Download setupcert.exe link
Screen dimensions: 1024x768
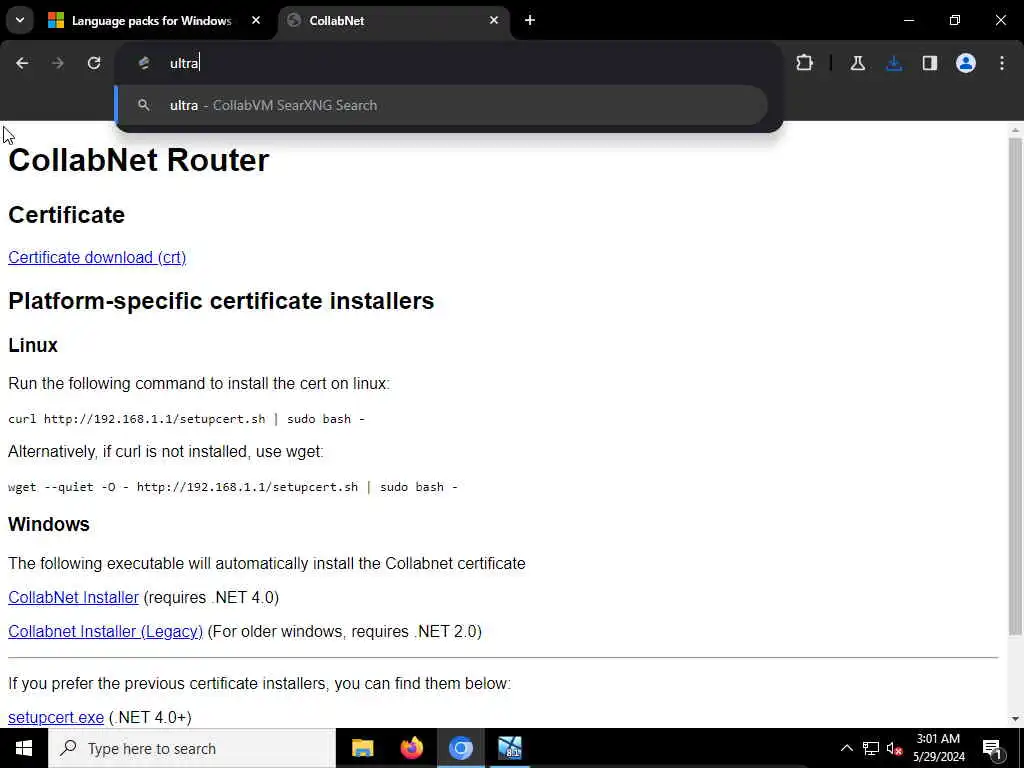[x=56, y=717]
